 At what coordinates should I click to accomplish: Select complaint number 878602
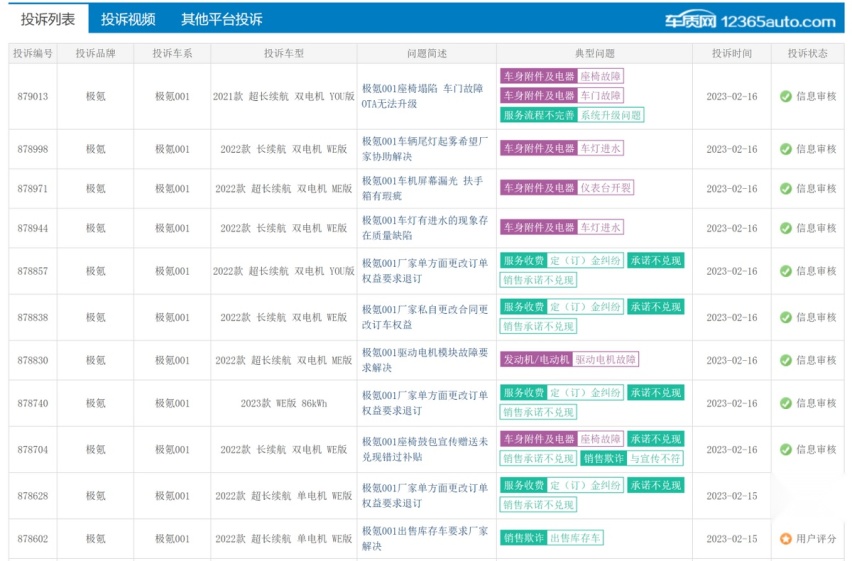[33, 539]
